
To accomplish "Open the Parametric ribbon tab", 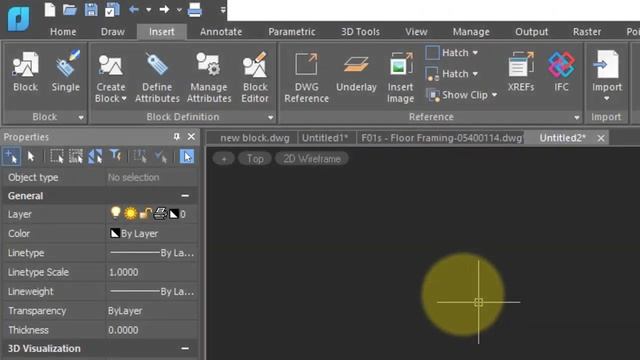I will click(x=292, y=32).
